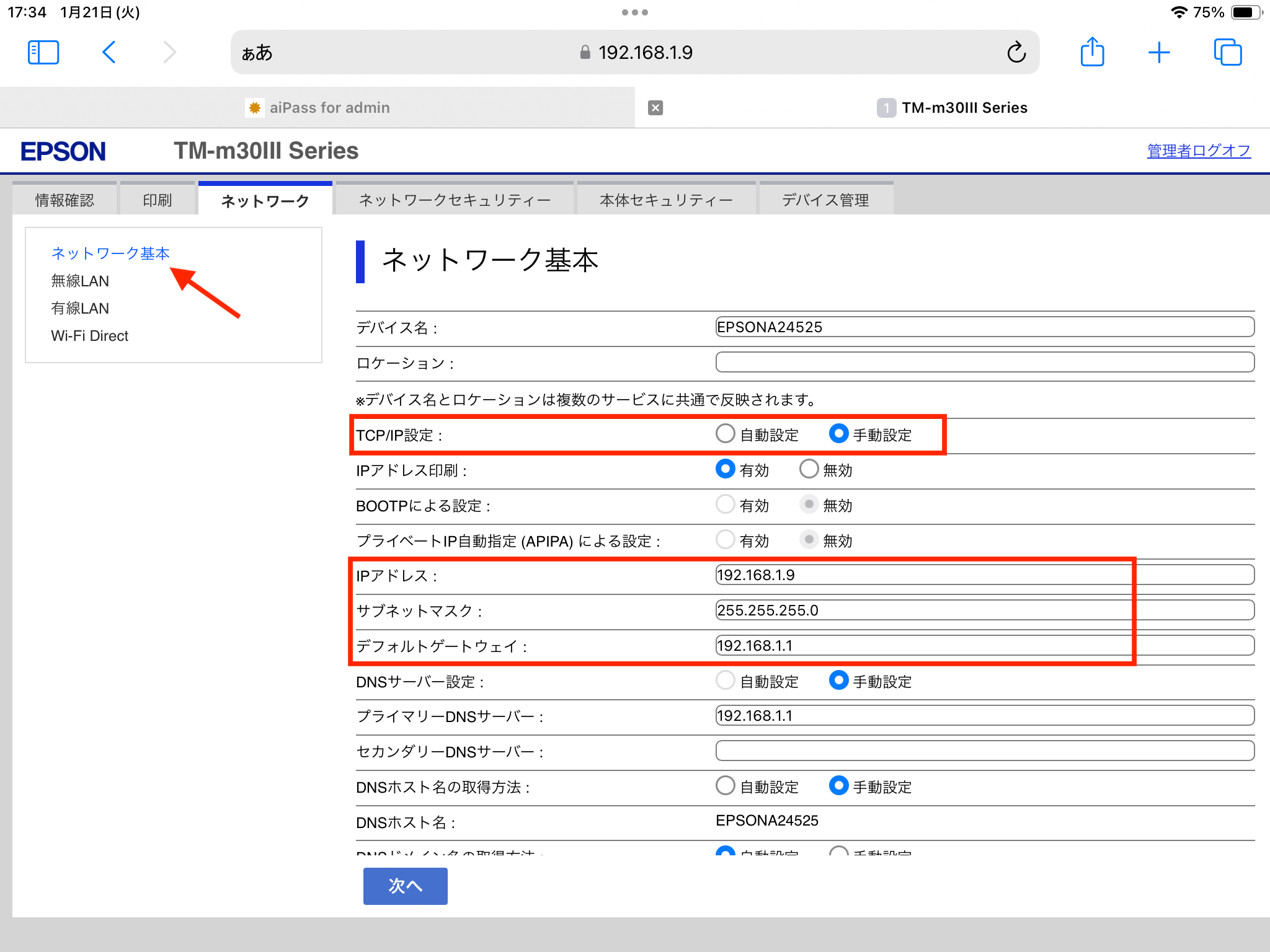Open the ネットワークセキュリティー tab
This screenshot has height=952, width=1270.
(x=455, y=200)
